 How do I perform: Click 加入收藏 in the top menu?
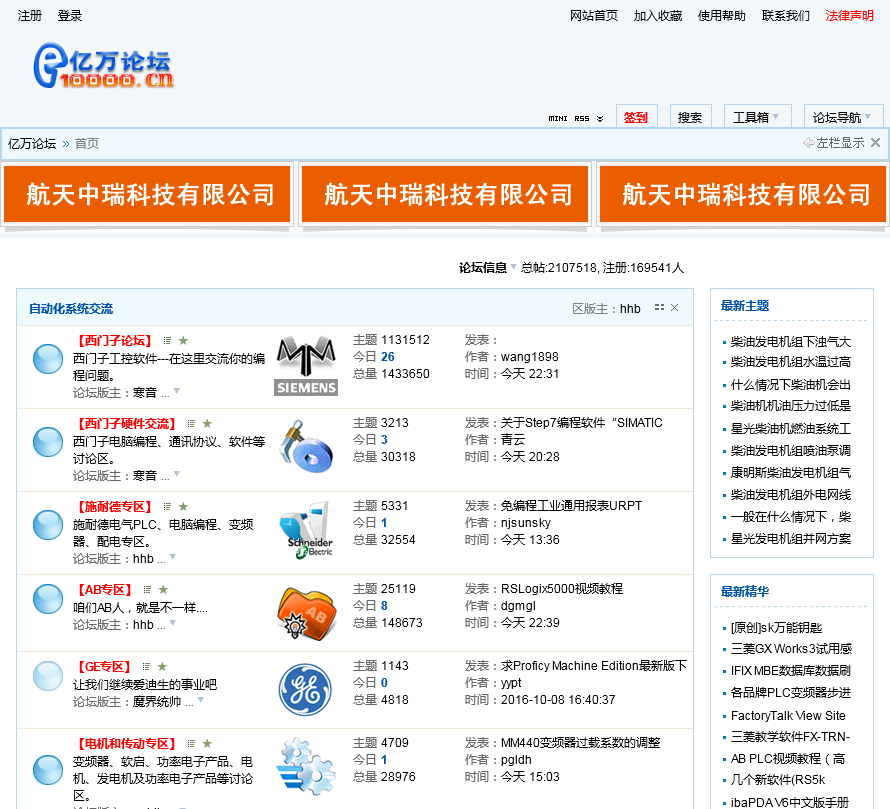[x=658, y=16]
